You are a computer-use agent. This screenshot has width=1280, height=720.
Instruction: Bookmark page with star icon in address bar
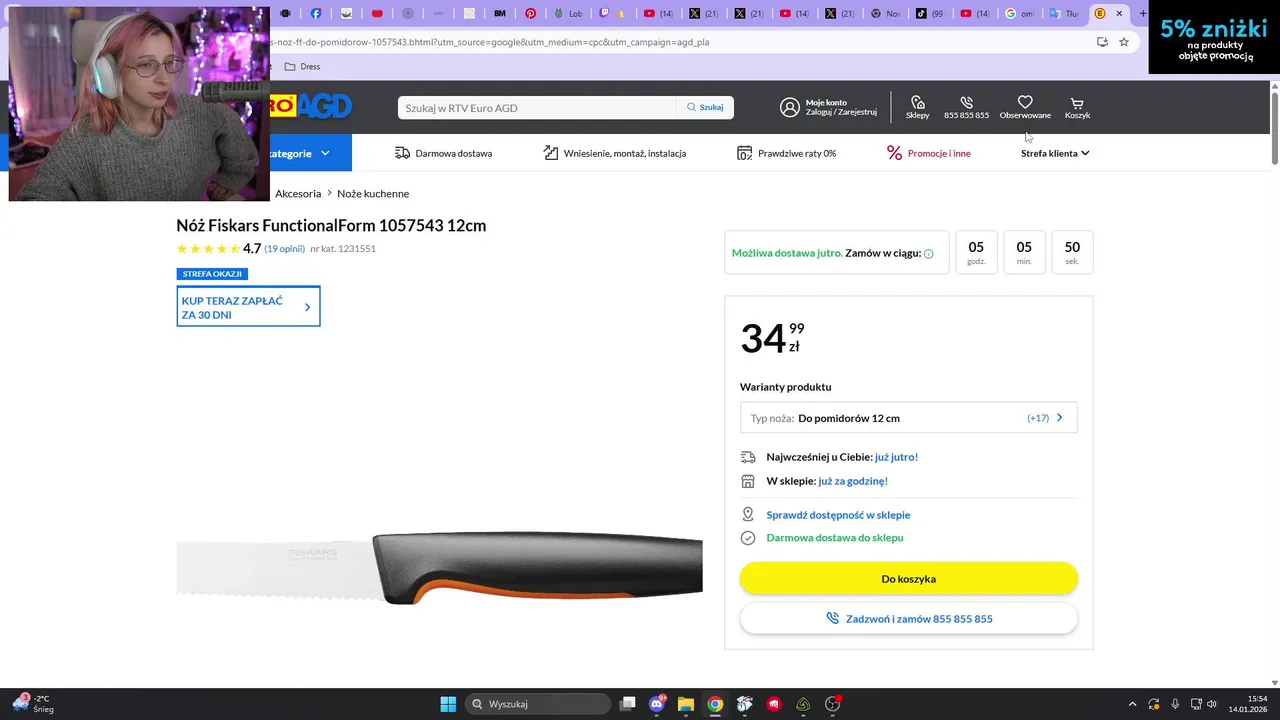[x=1124, y=42]
